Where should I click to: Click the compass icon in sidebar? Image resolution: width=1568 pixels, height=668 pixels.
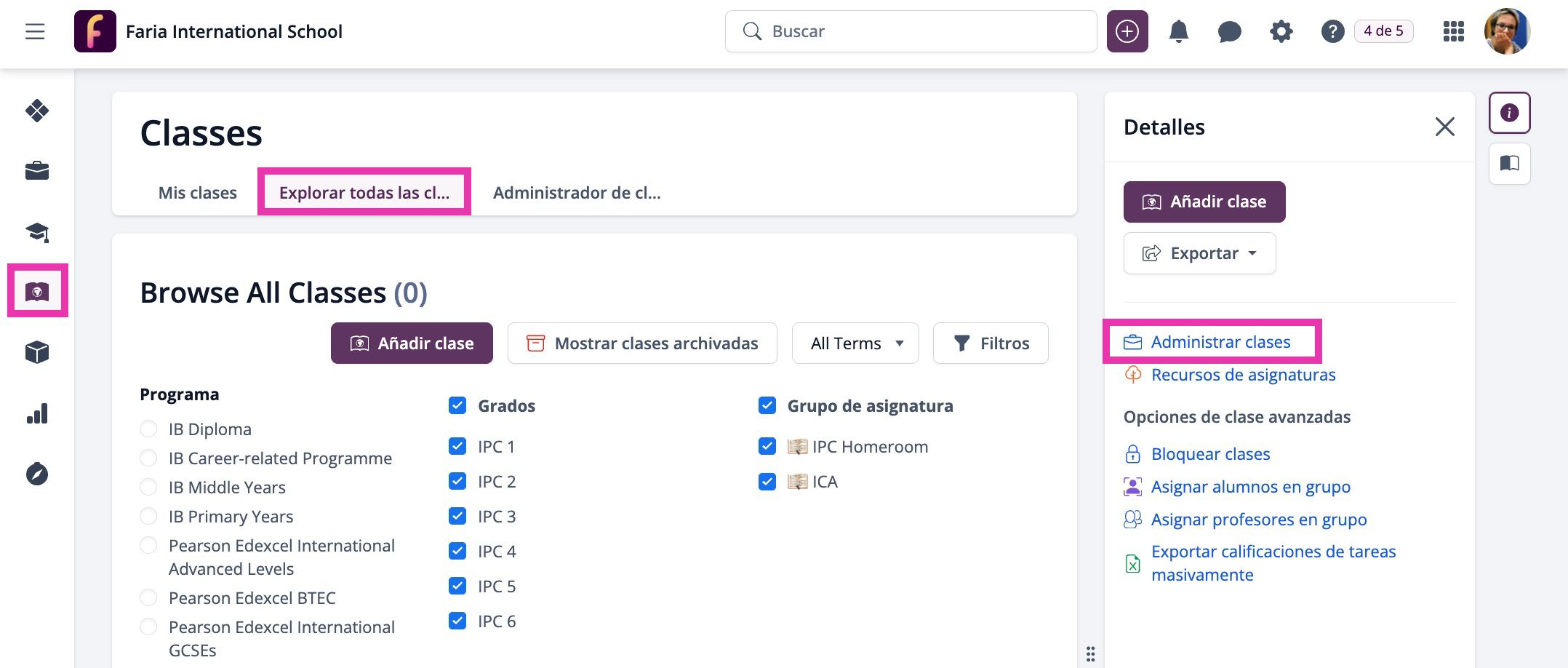37,474
